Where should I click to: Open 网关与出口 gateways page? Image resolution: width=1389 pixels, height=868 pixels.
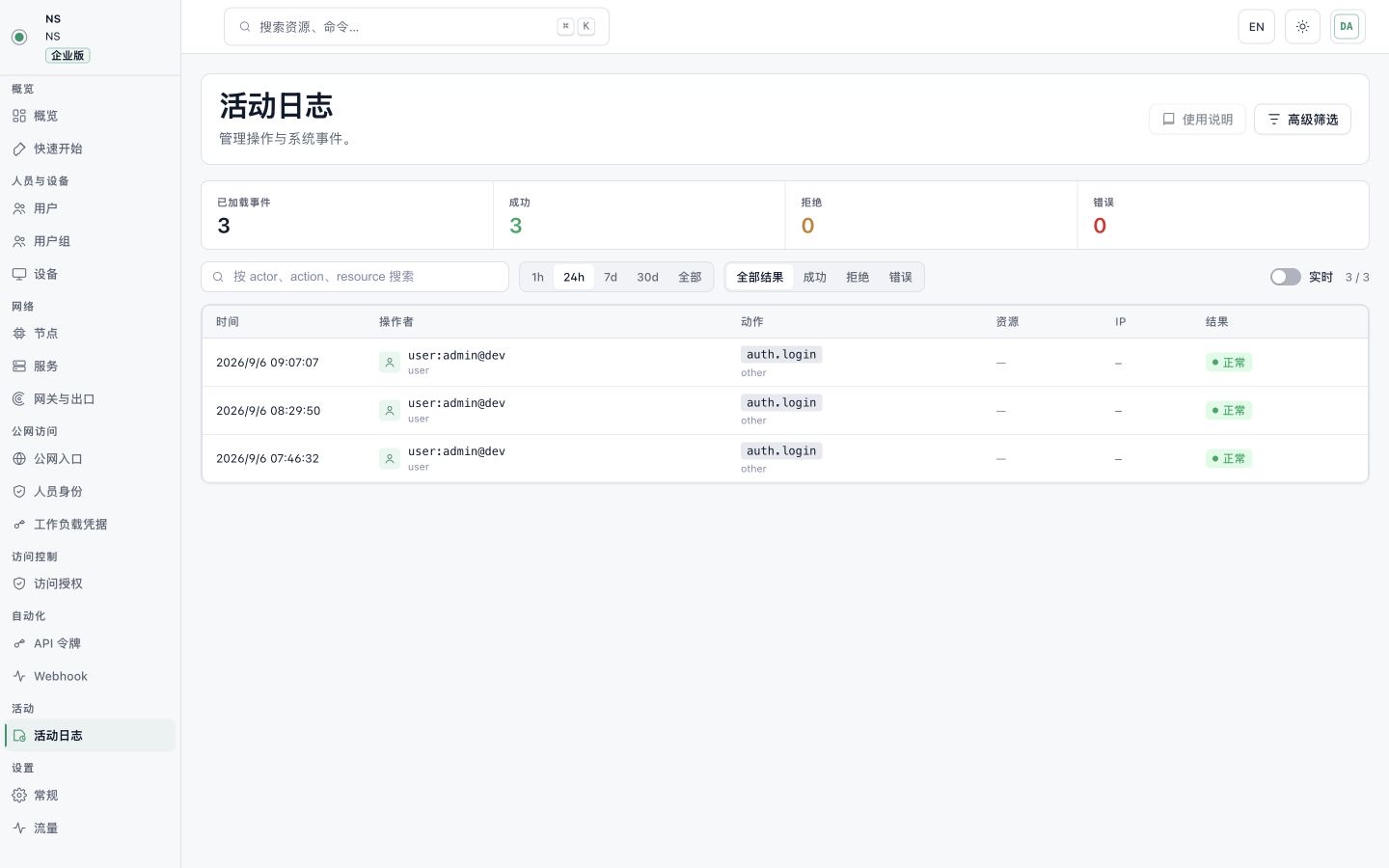point(90,399)
